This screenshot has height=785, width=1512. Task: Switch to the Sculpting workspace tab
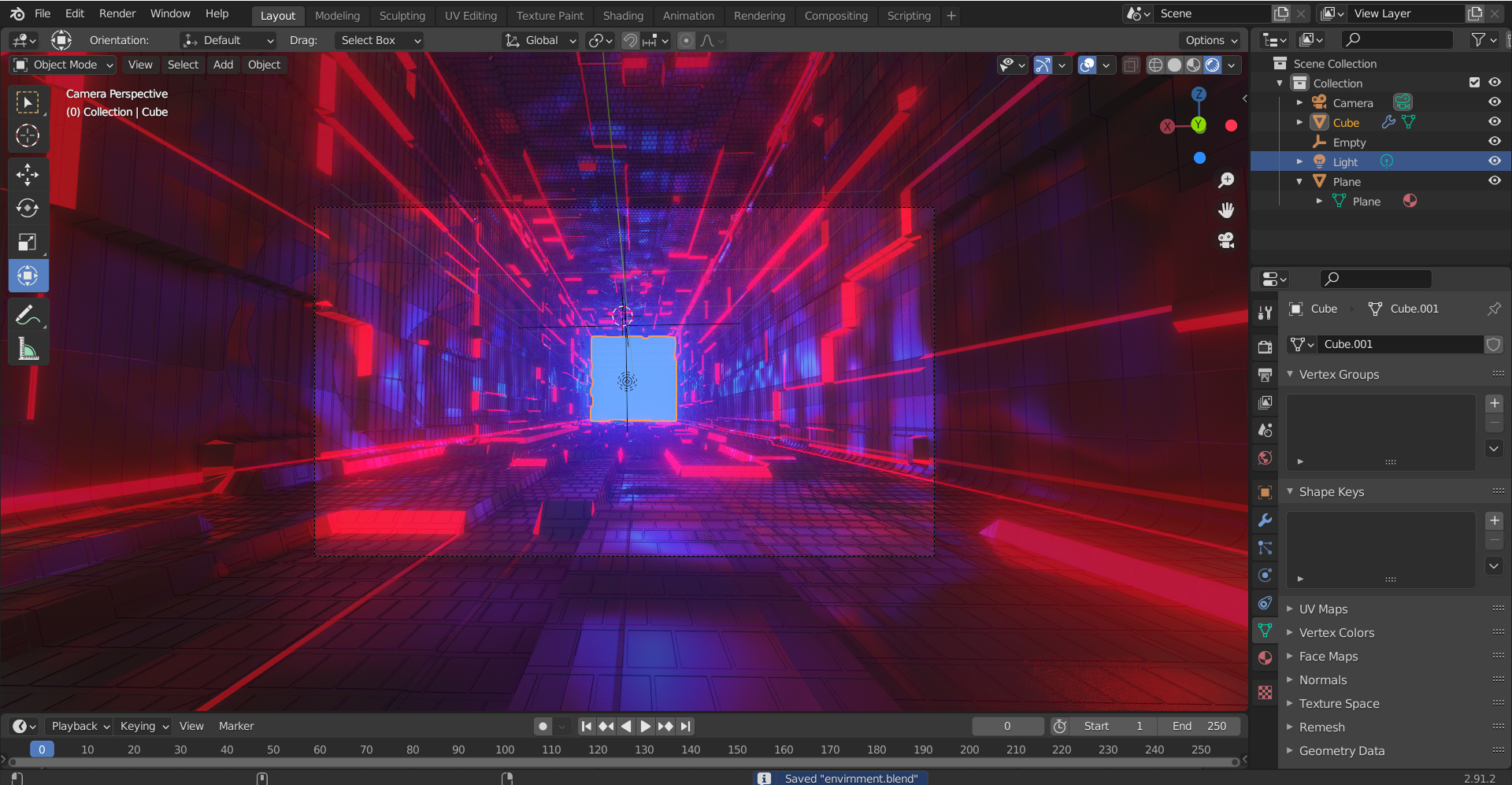pyautogui.click(x=402, y=15)
